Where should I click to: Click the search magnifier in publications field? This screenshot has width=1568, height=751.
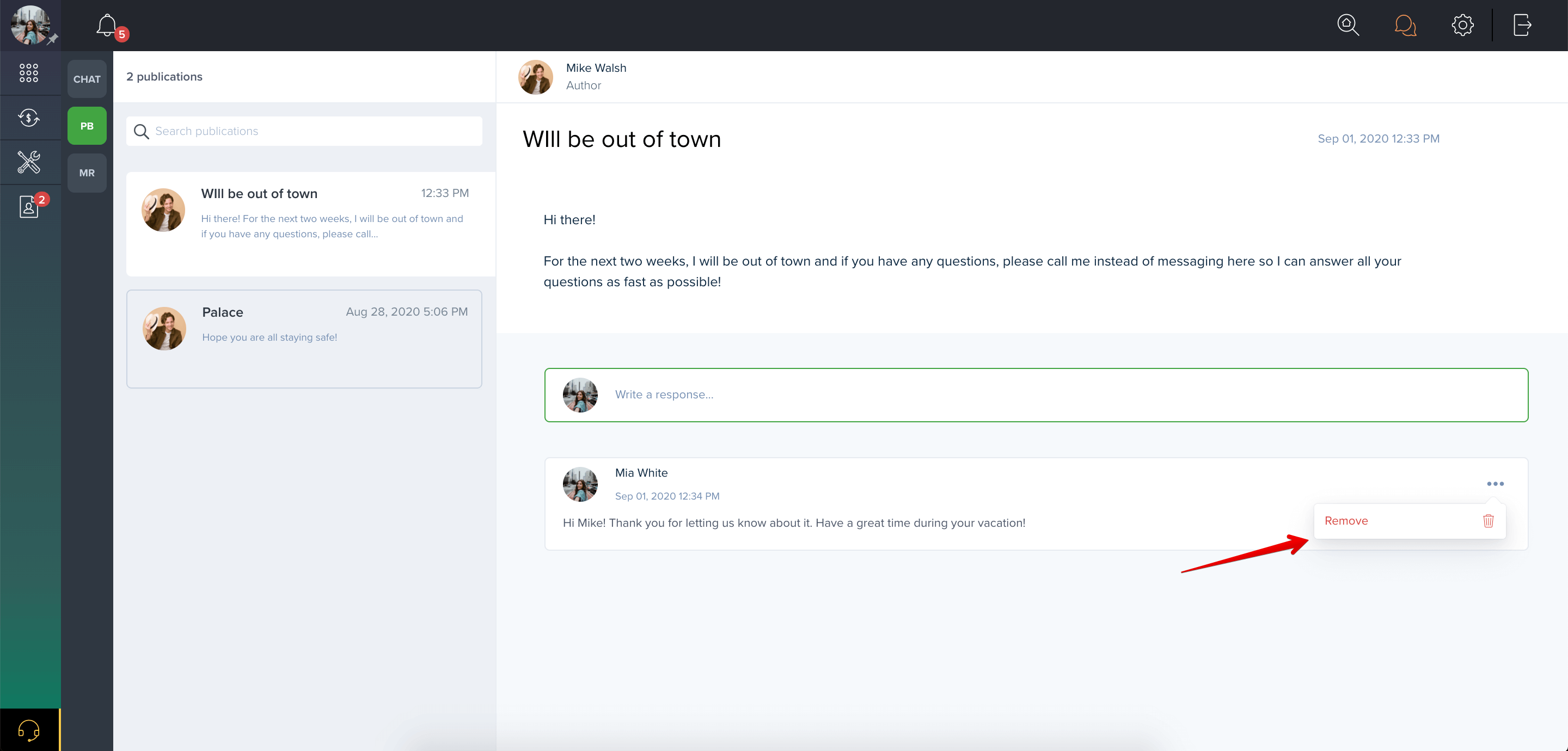(141, 132)
